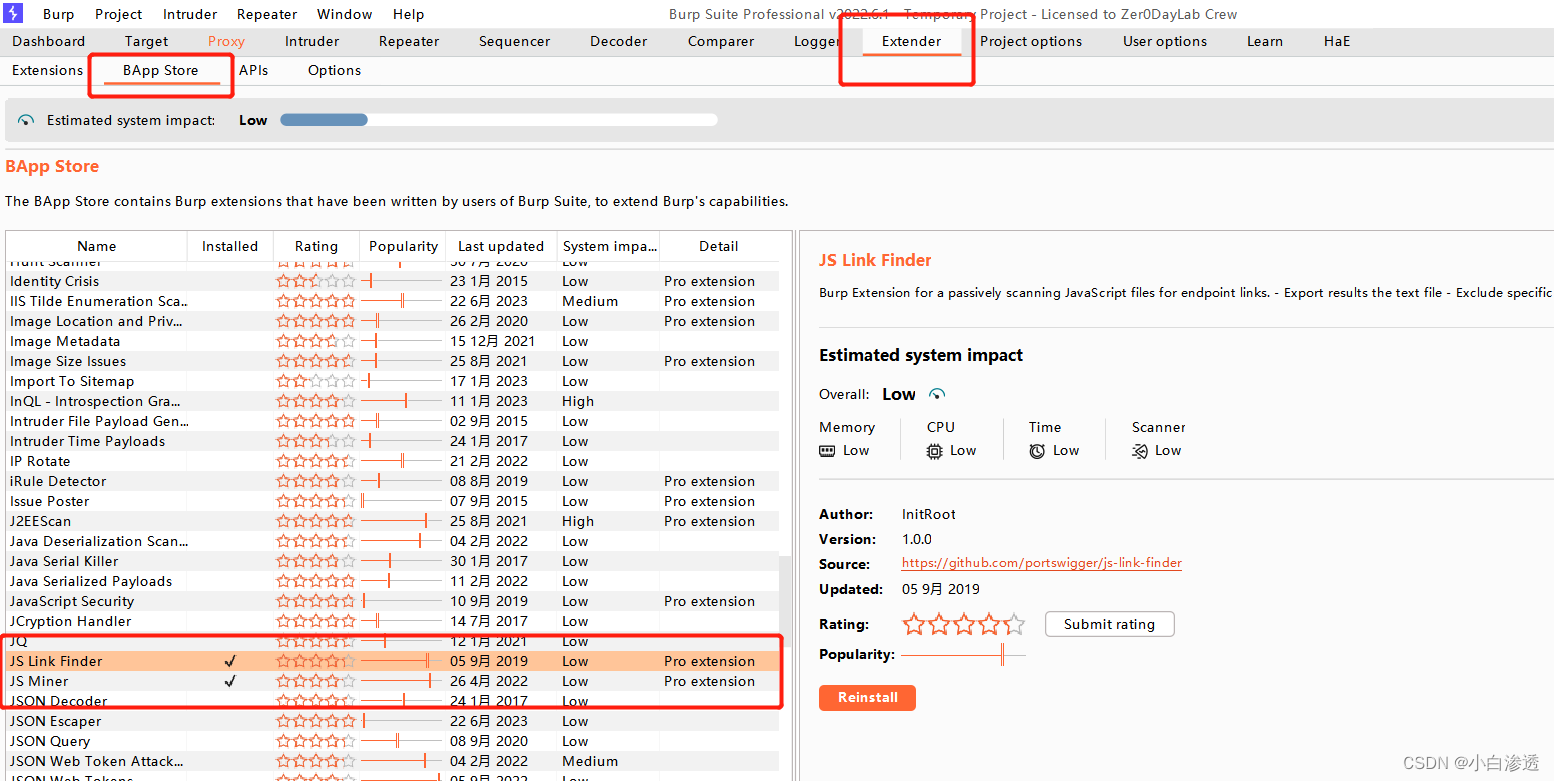Select the Java Serial Killer row
This screenshot has width=1554, height=781.
392,561
